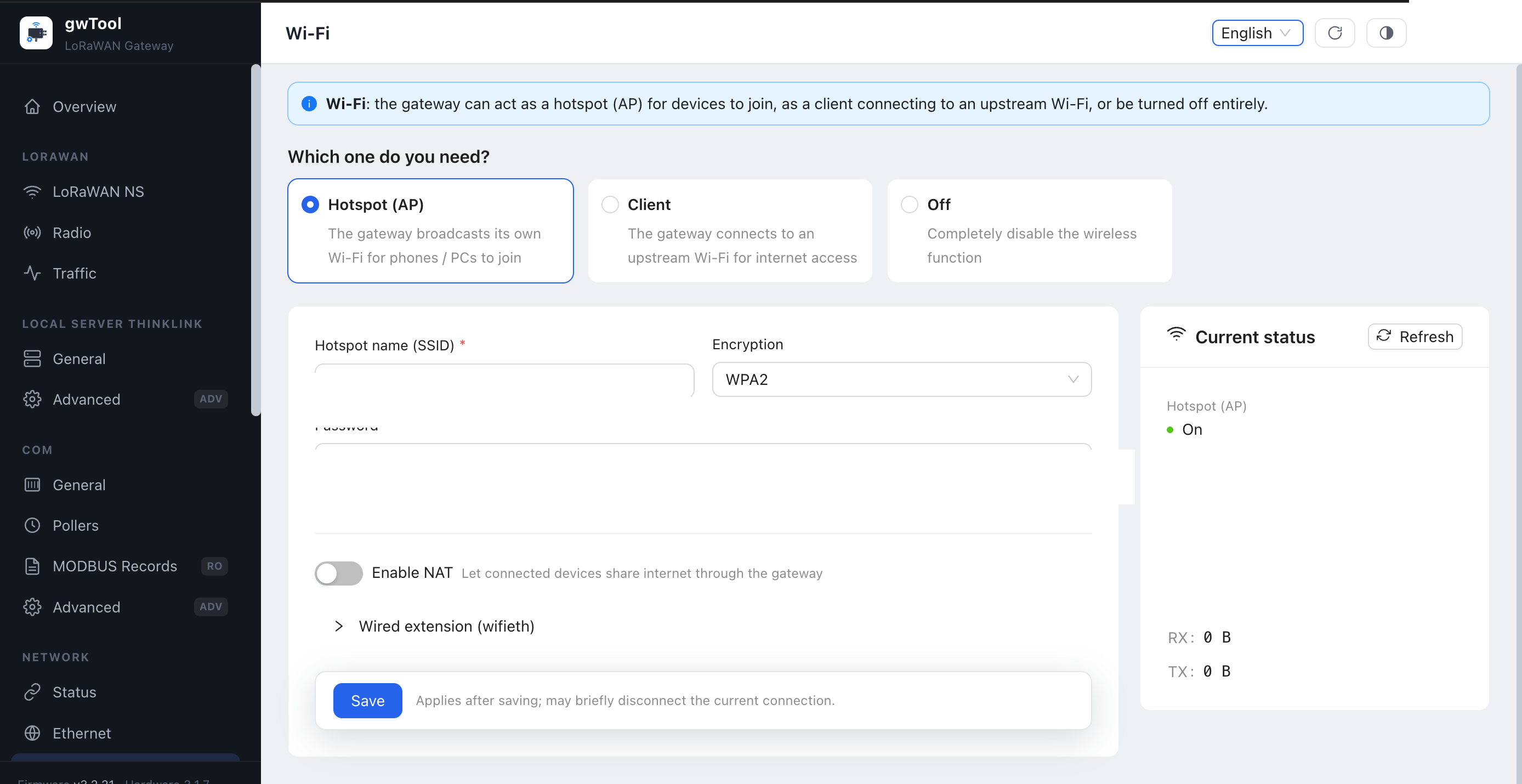Click the gwTool gateway logo icon

coord(36,33)
